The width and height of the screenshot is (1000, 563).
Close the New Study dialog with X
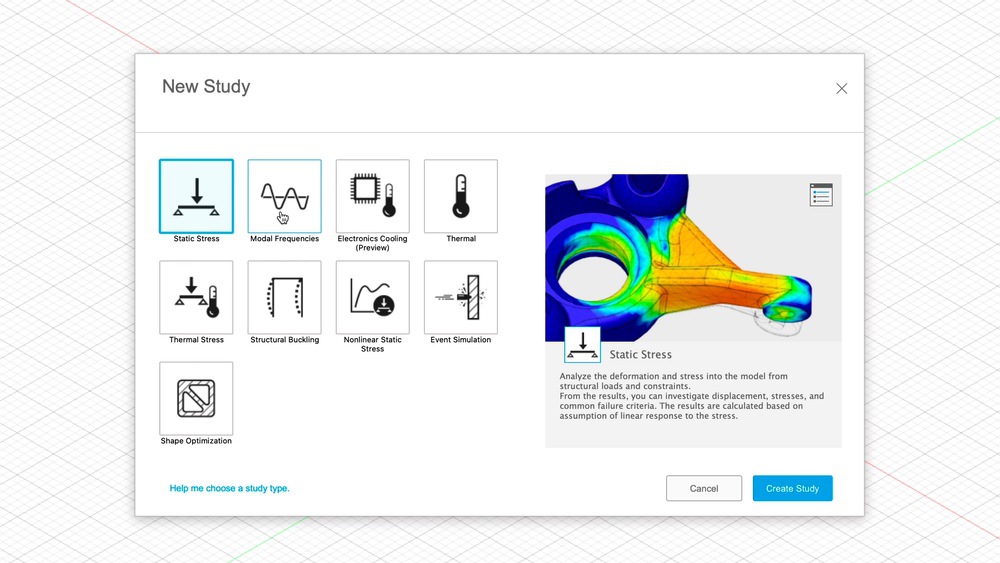[842, 89]
